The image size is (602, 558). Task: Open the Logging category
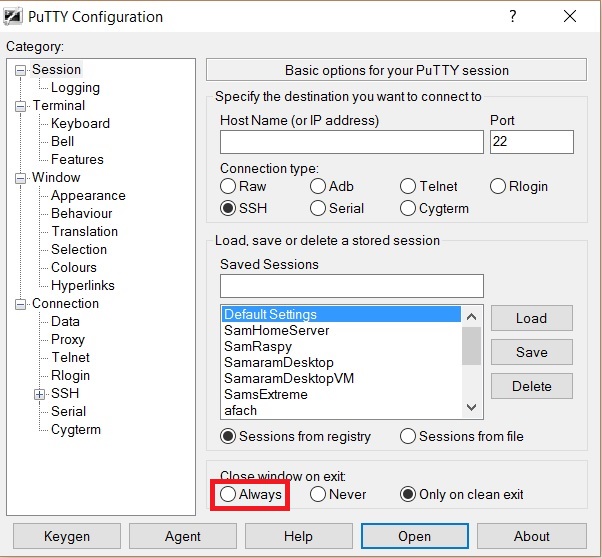click(75, 88)
